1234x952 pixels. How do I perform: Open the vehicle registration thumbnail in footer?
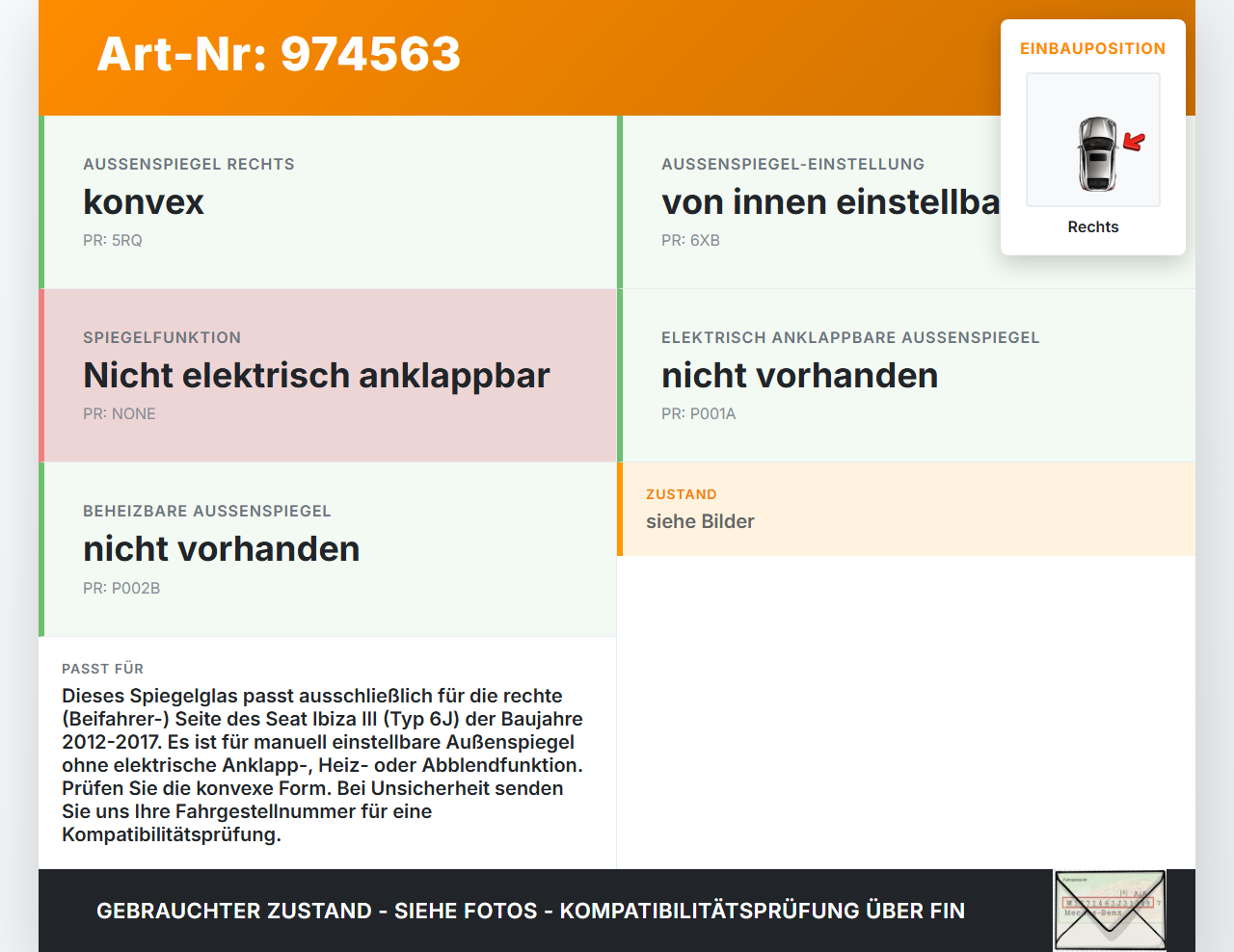[x=1110, y=911]
